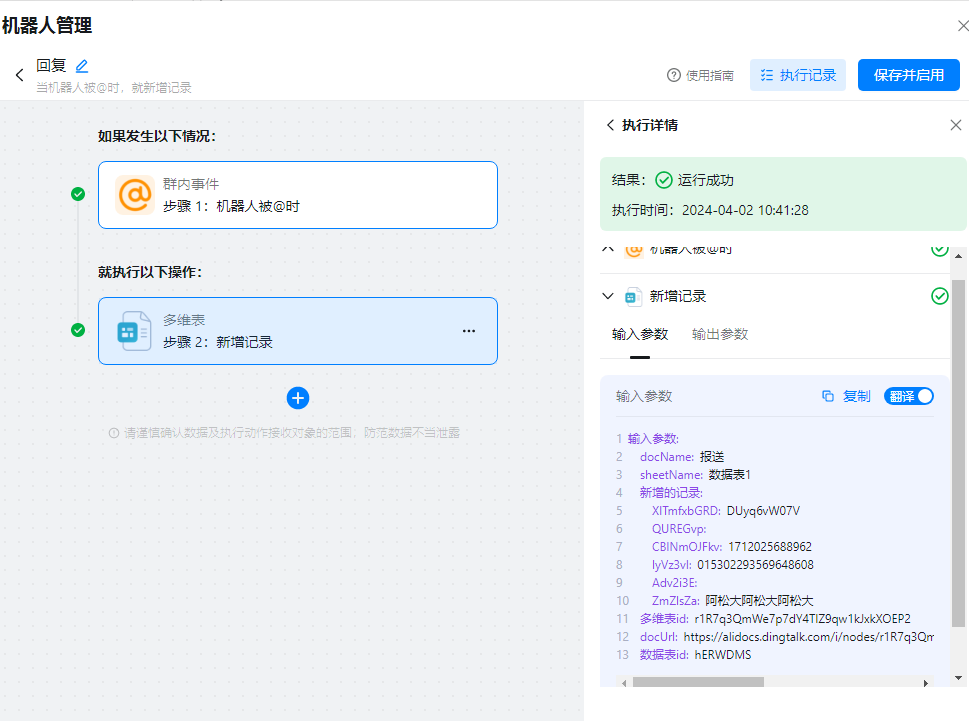Click the question mark icon beside 使用指南

(674, 75)
